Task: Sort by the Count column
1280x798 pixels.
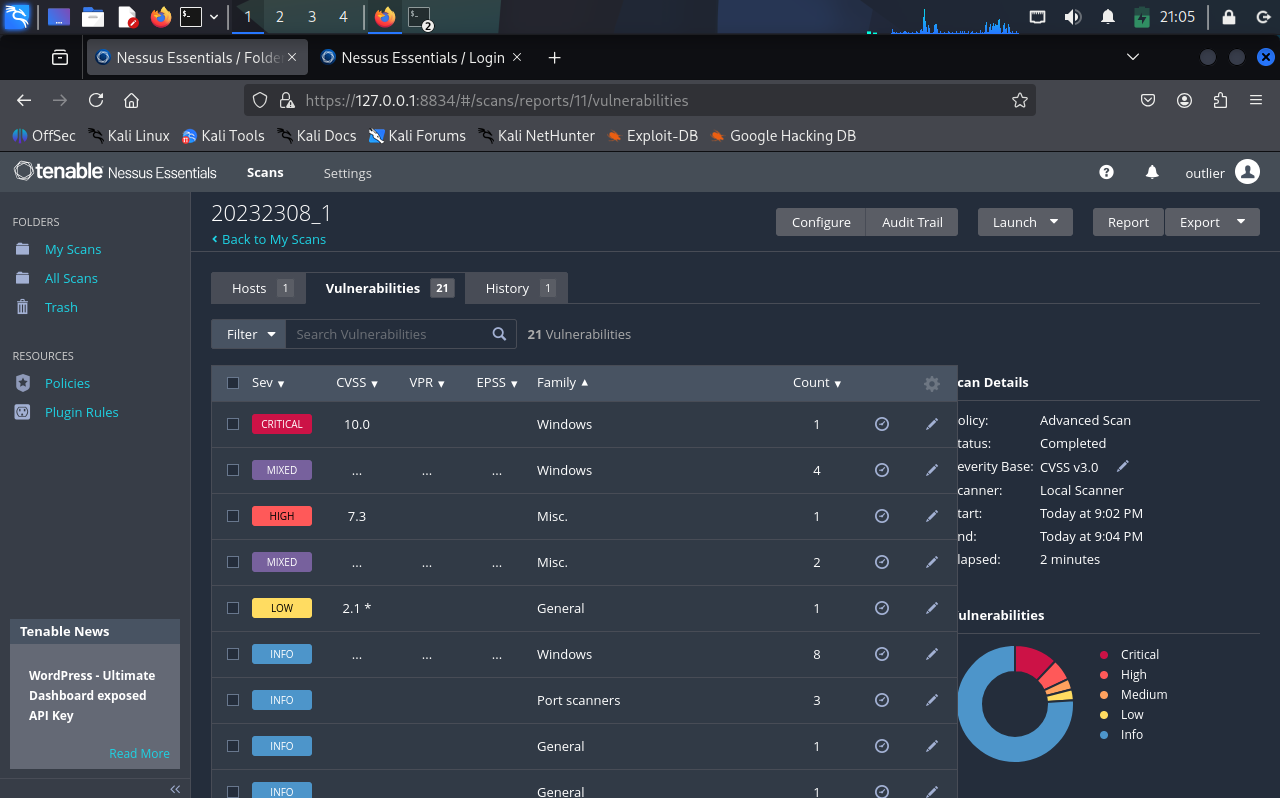Action: tap(817, 383)
